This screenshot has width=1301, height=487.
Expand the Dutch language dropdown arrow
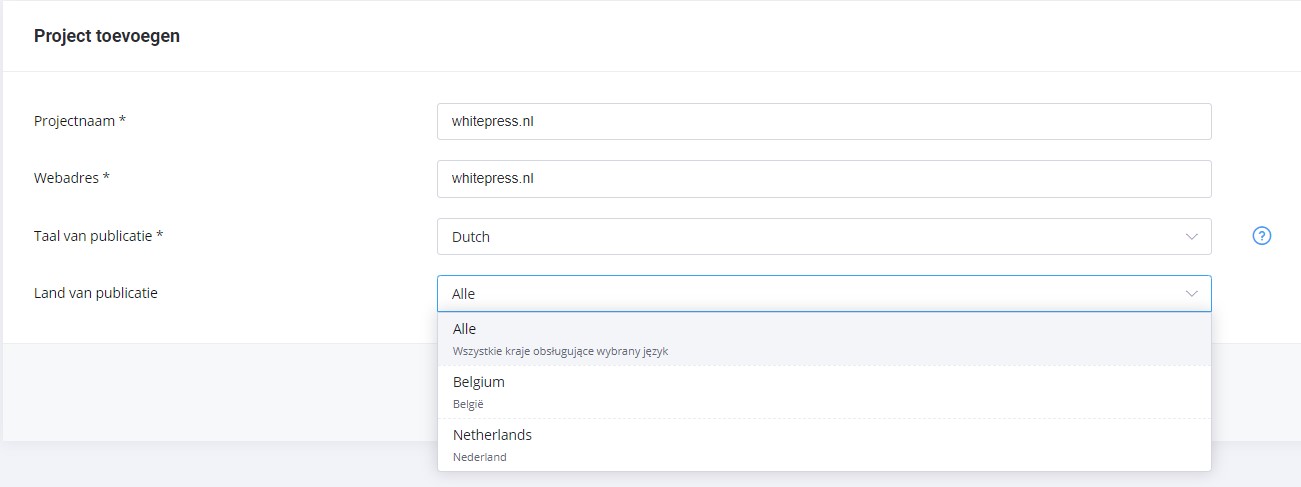[x=1191, y=237]
